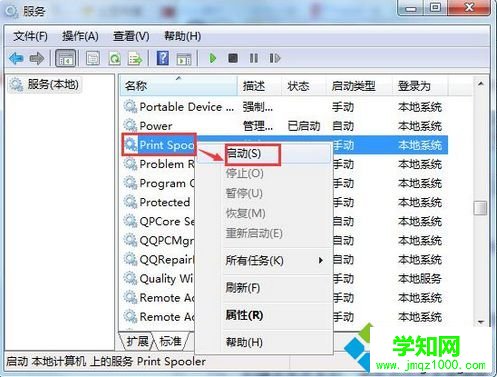497x377 pixels.
Task: Click 本地服务 login cell of Quality Wi
Action: coord(420,278)
